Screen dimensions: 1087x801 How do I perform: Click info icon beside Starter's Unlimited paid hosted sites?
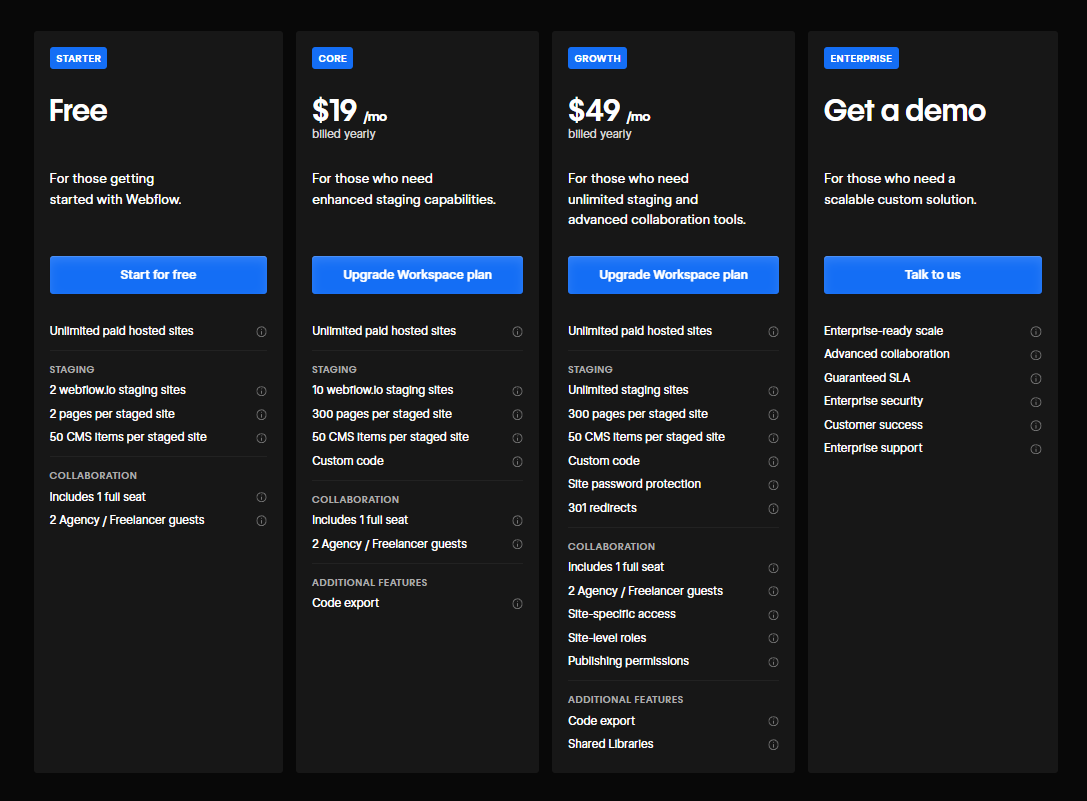point(261,332)
